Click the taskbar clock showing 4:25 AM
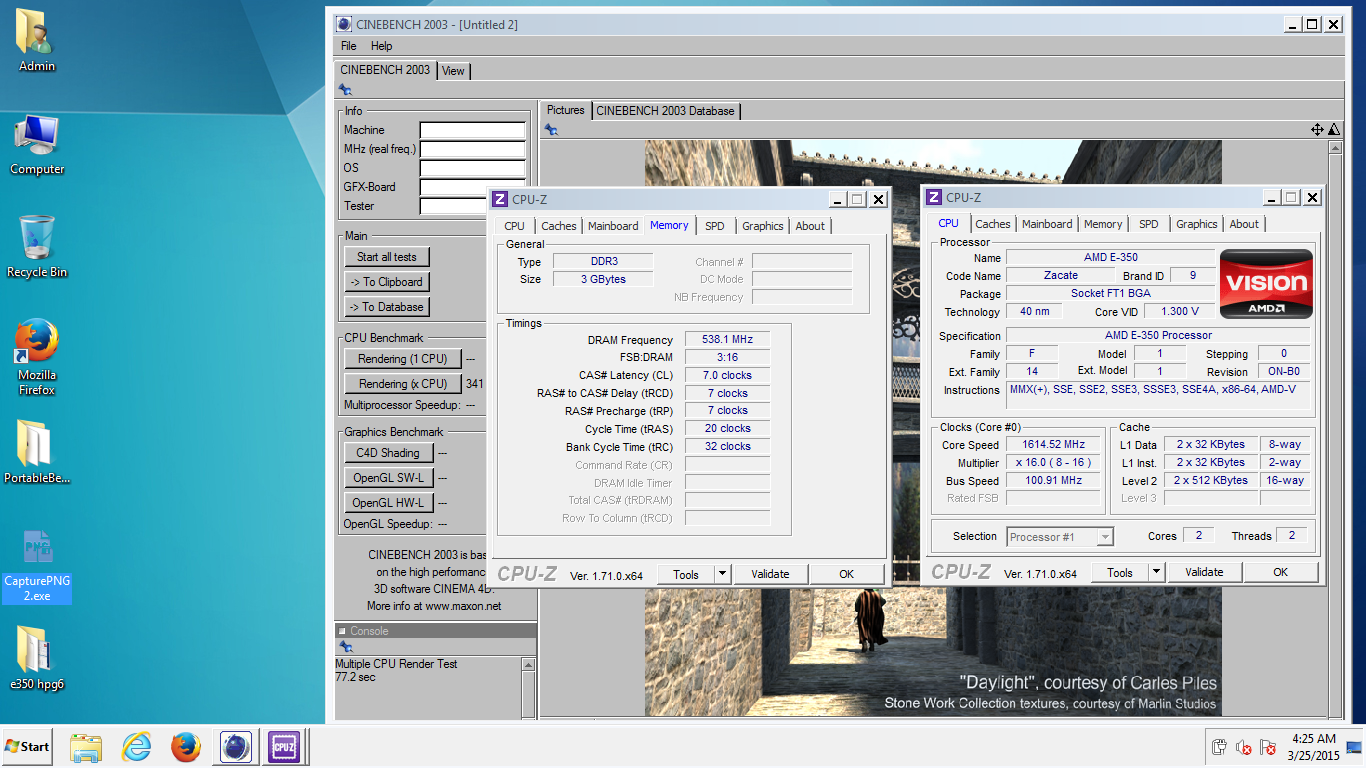The width and height of the screenshot is (1366, 768). coord(1312,747)
